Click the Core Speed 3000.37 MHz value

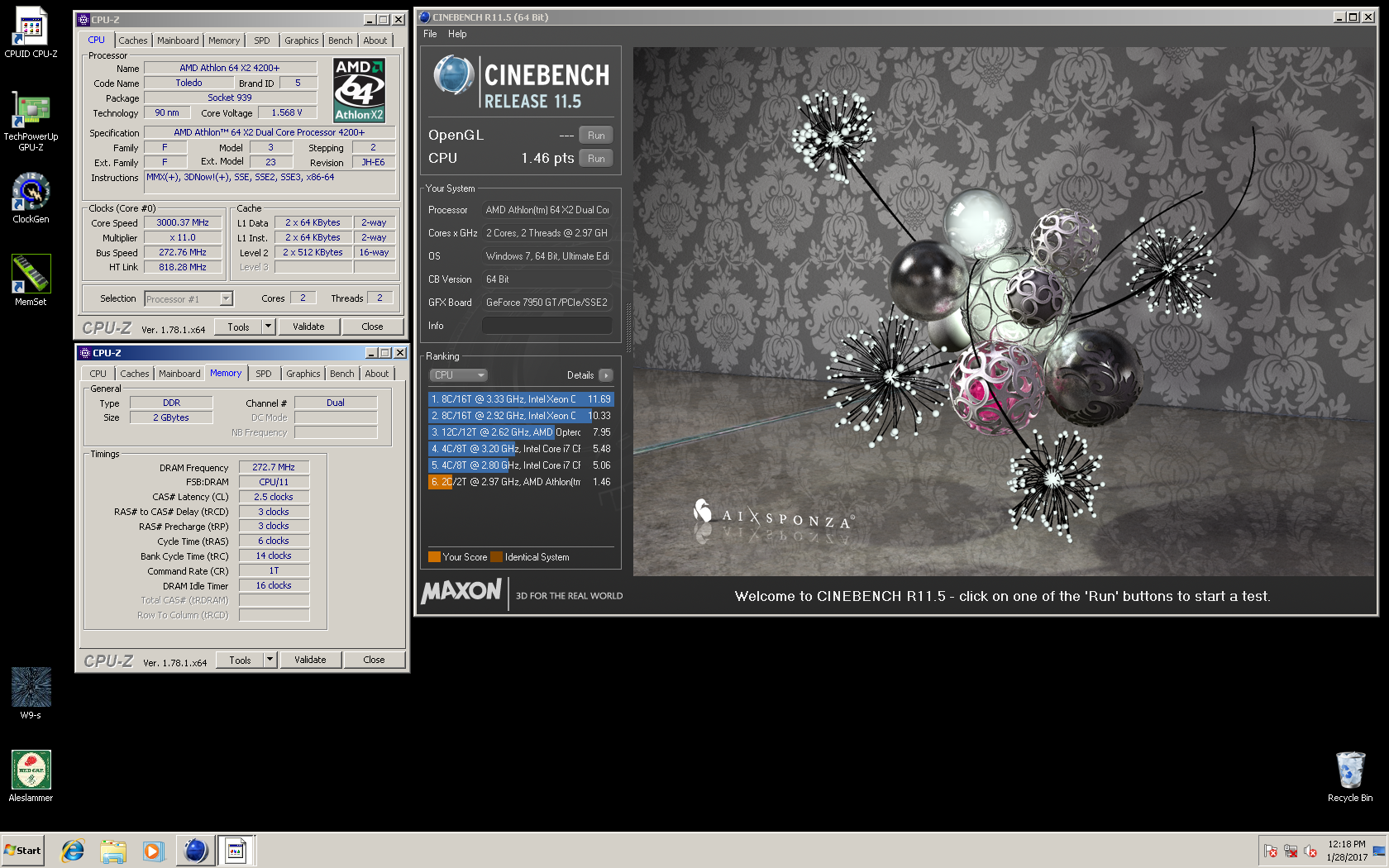(x=183, y=222)
